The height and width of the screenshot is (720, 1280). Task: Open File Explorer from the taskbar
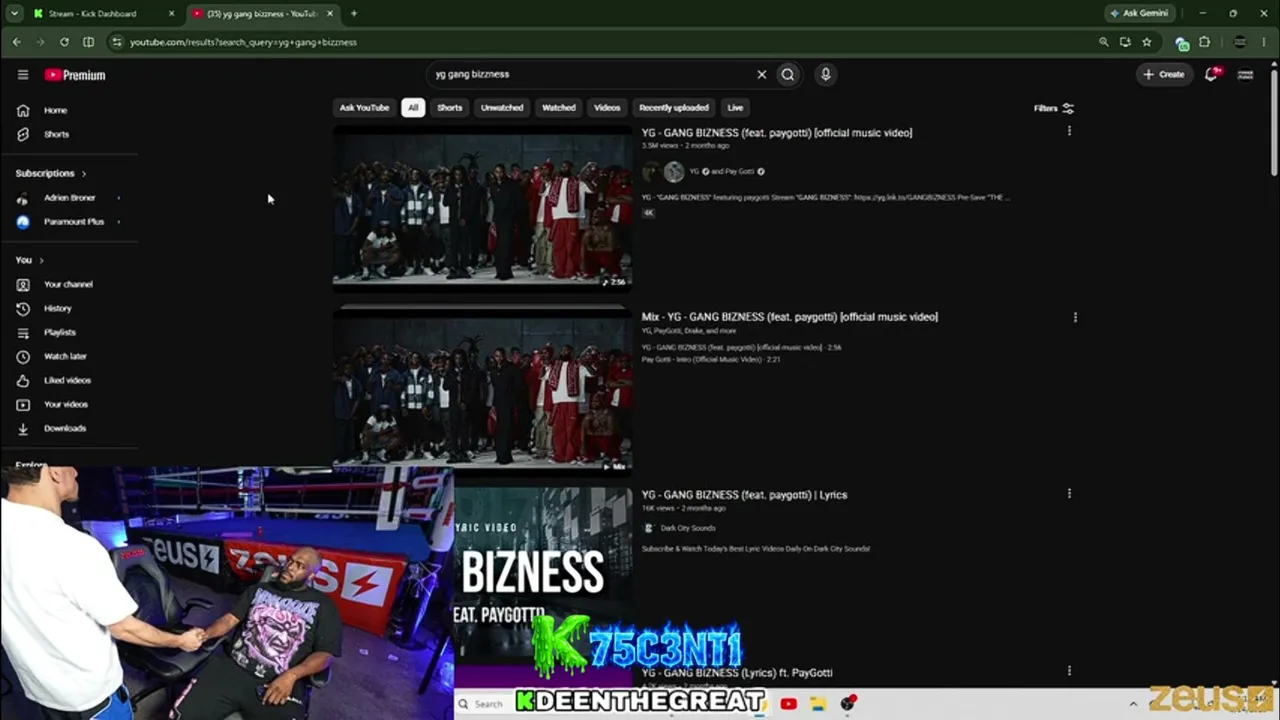click(818, 704)
